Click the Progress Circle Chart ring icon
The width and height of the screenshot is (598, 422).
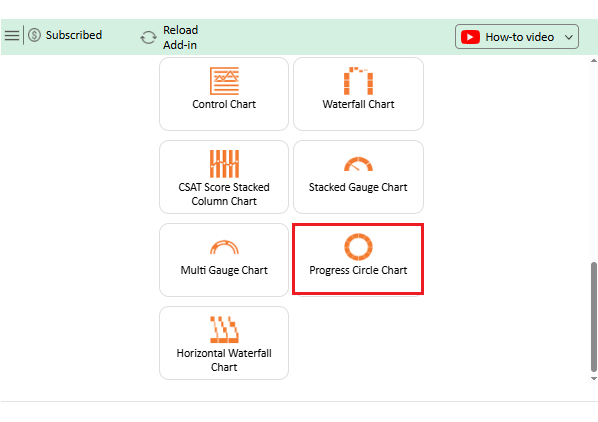click(358, 247)
